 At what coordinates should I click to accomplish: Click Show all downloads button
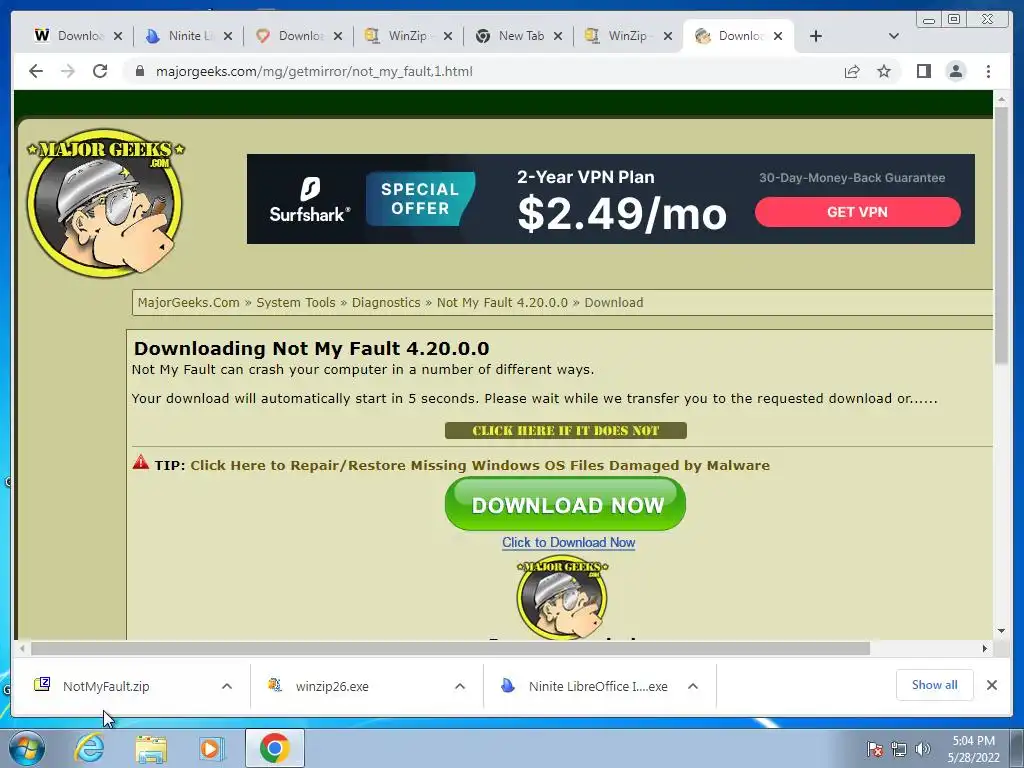[x=935, y=685]
